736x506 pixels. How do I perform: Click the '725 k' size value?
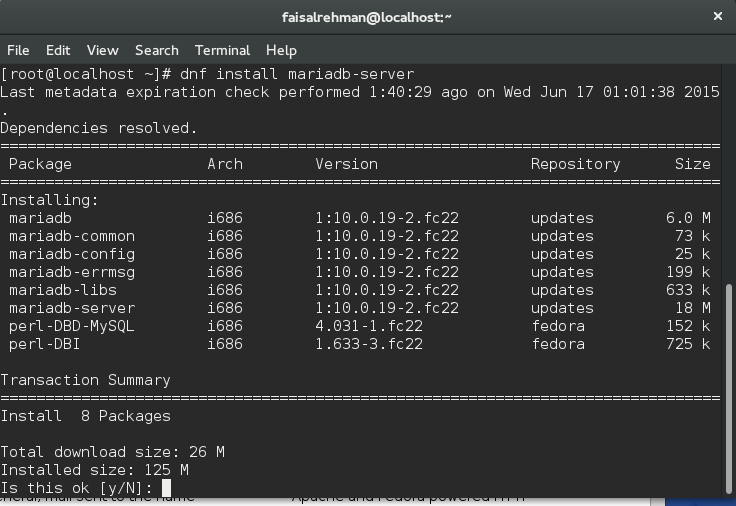tap(688, 344)
